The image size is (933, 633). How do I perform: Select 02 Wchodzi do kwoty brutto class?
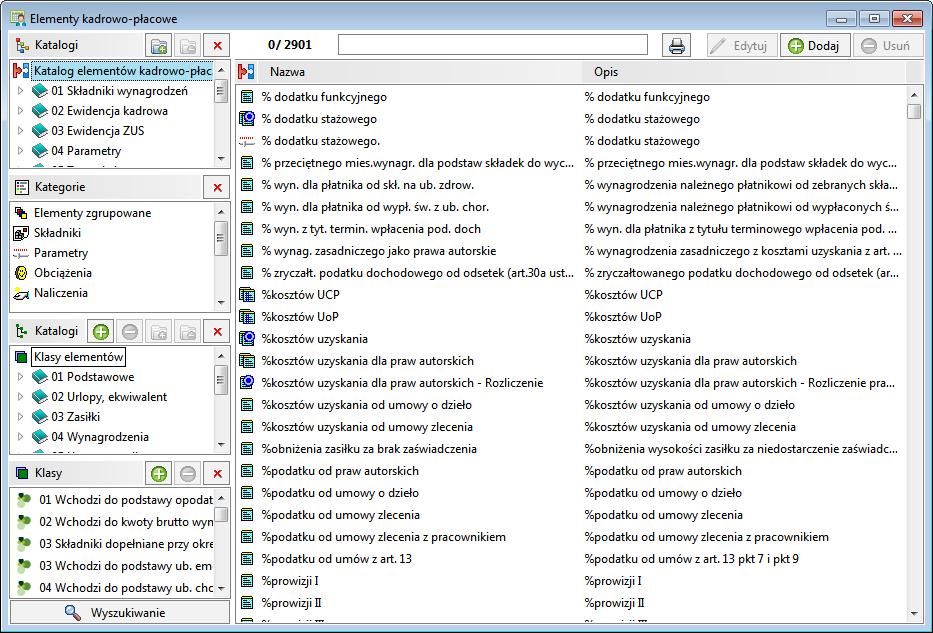tap(126, 522)
